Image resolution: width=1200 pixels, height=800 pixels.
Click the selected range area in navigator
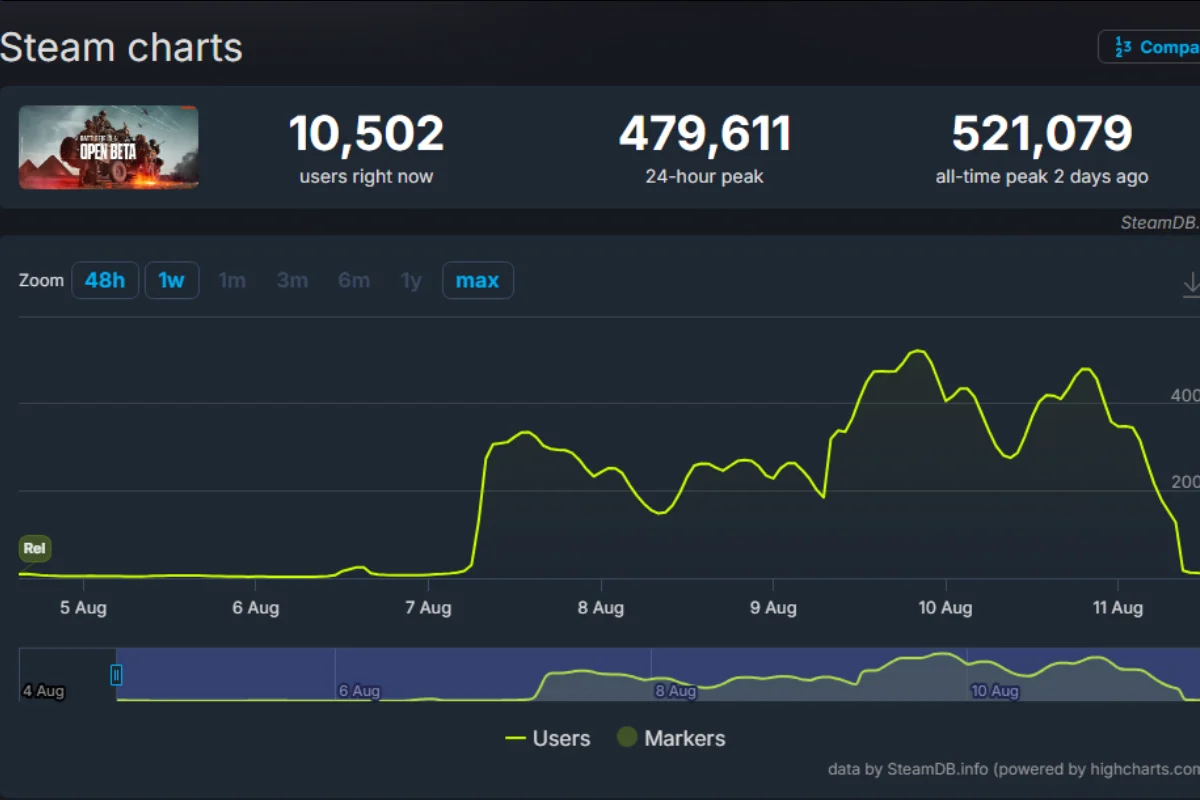pos(658,674)
